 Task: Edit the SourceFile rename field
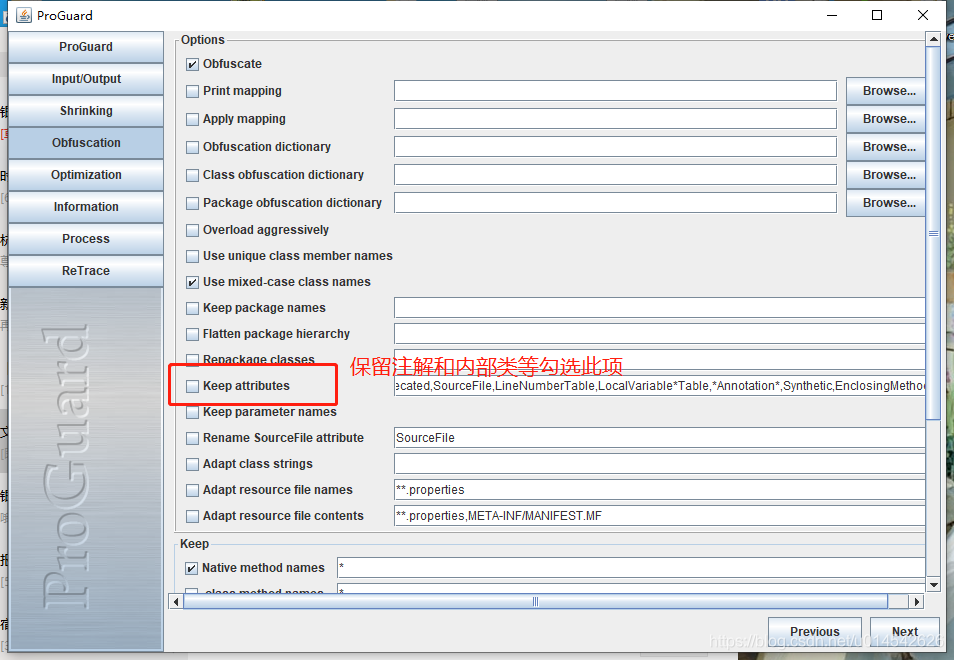click(660, 438)
